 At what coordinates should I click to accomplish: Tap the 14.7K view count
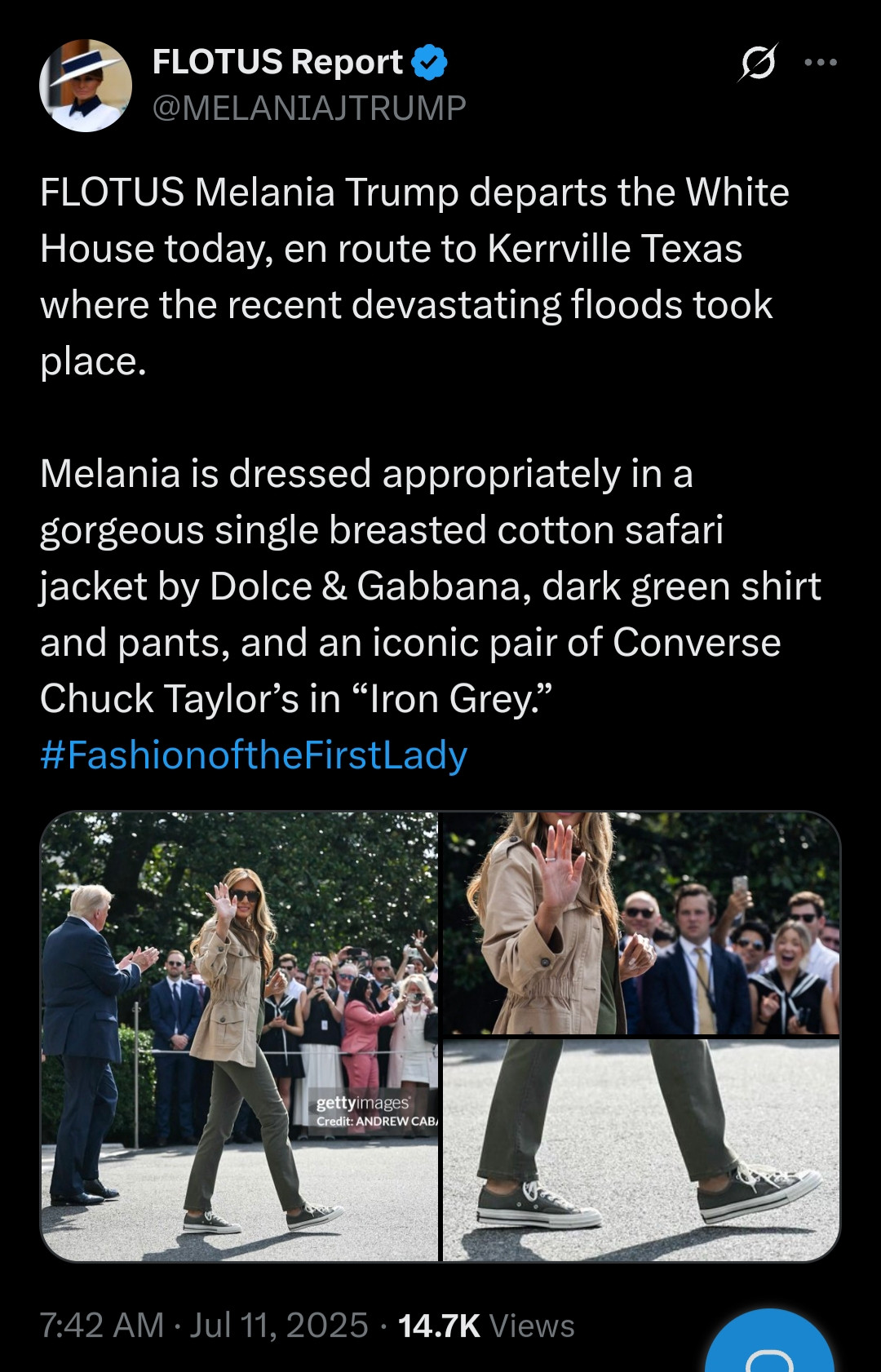[439, 1326]
